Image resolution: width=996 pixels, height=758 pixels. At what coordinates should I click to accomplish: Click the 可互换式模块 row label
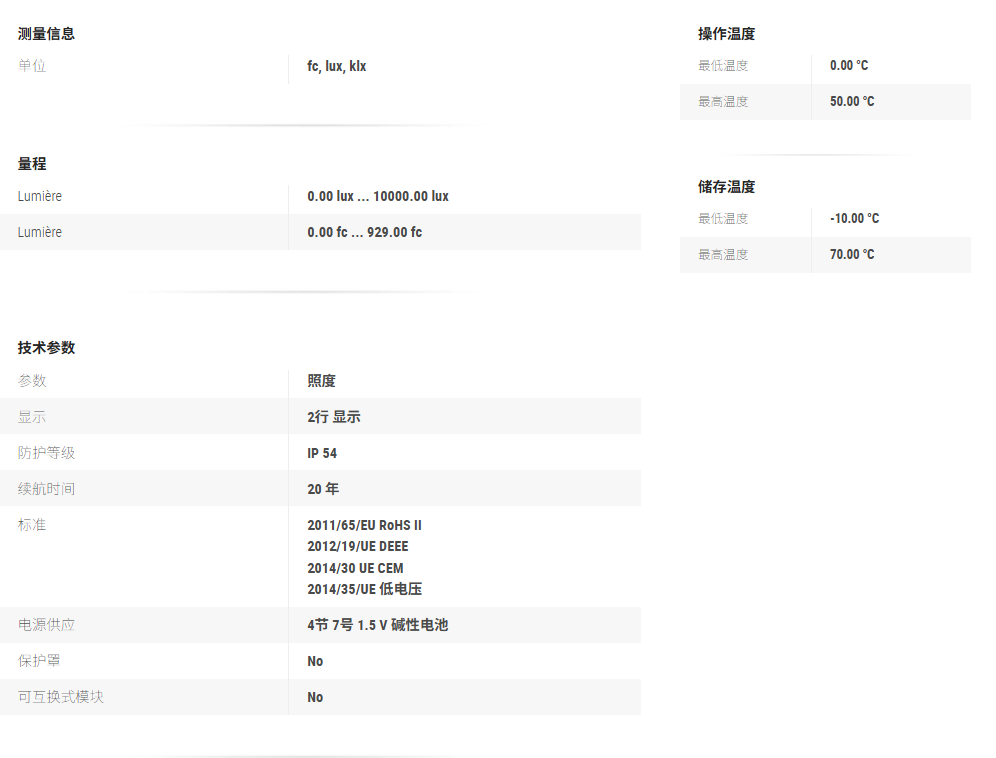click(60, 697)
